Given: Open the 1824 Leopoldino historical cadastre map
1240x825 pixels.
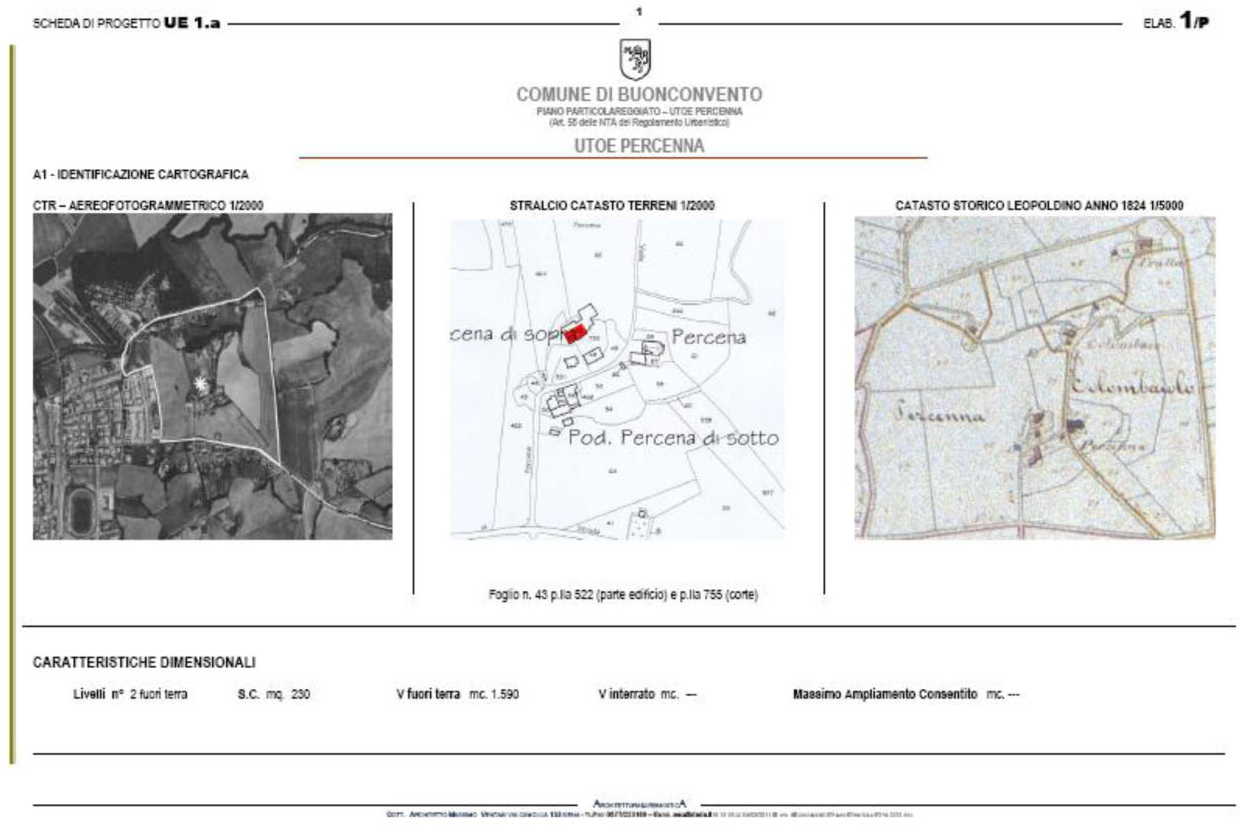Looking at the screenshot, I should (x=1035, y=378).
